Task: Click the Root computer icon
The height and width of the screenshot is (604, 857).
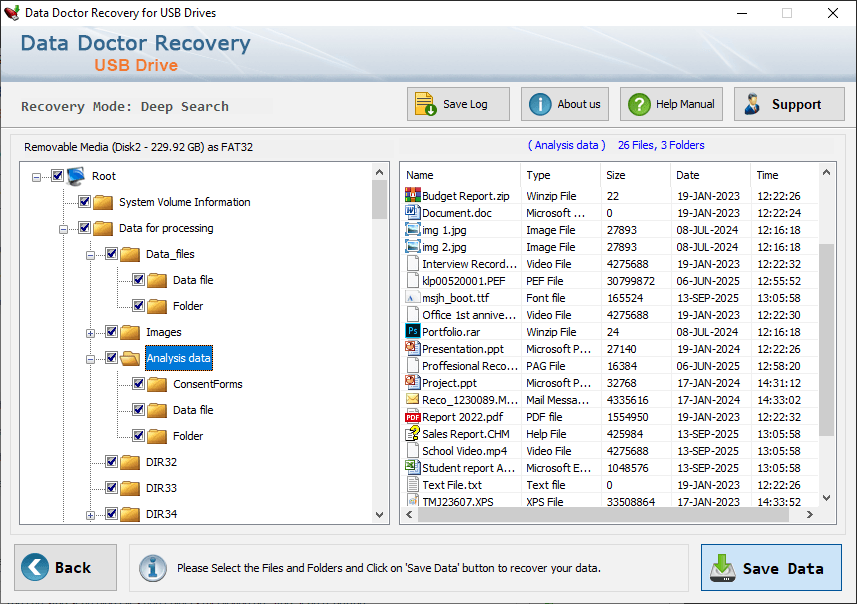Action: tap(76, 176)
